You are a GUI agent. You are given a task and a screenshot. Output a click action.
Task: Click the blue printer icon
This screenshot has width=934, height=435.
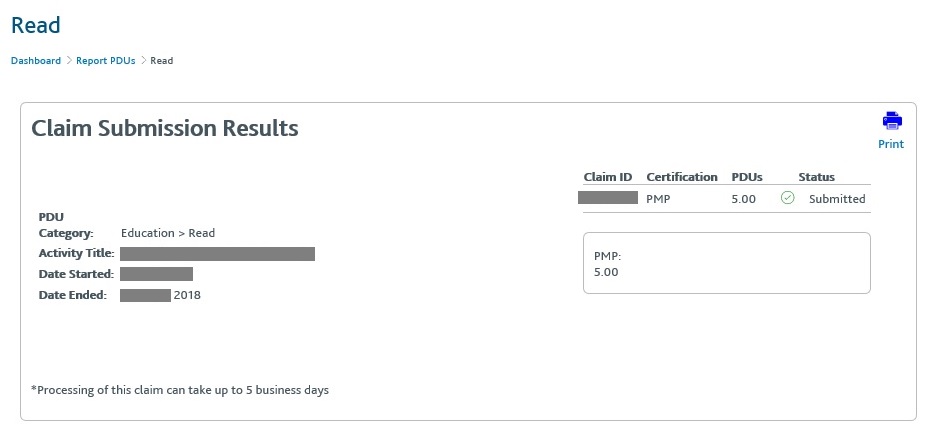pyautogui.click(x=892, y=121)
